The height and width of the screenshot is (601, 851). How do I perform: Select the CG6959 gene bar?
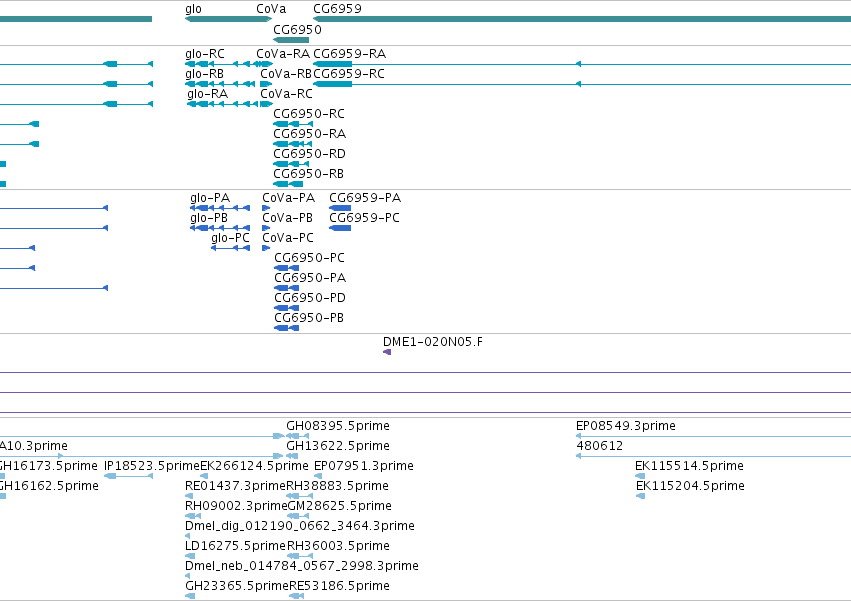[x=582, y=19]
